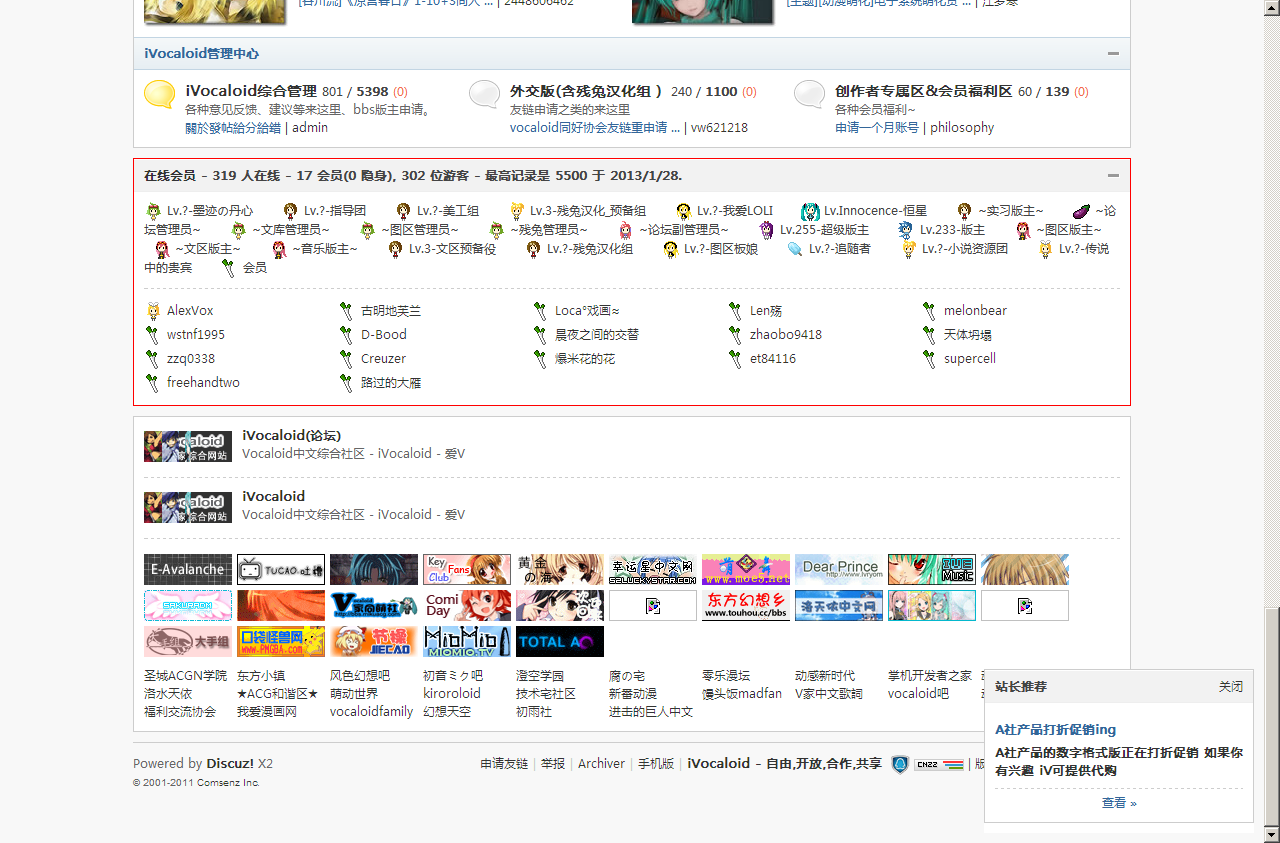Open the JIECAO 节操 banner
Screen dimensions: 1280x843
click(x=374, y=641)
